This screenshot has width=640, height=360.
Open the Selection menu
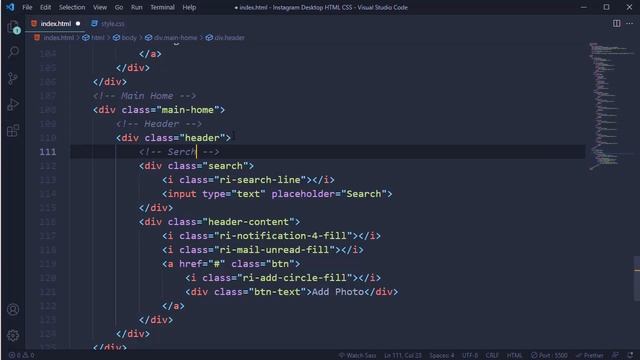pyautogui.click(x=72, y=7)
